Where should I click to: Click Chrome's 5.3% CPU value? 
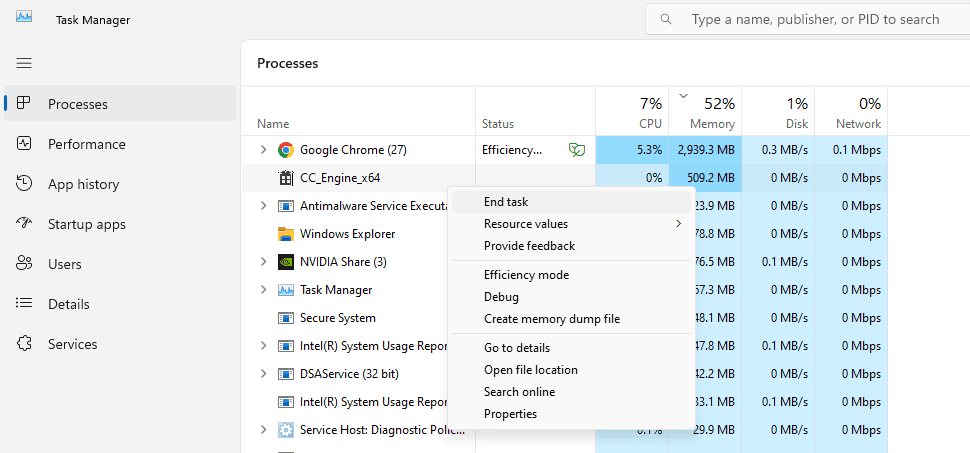click(x=632, y=150)
